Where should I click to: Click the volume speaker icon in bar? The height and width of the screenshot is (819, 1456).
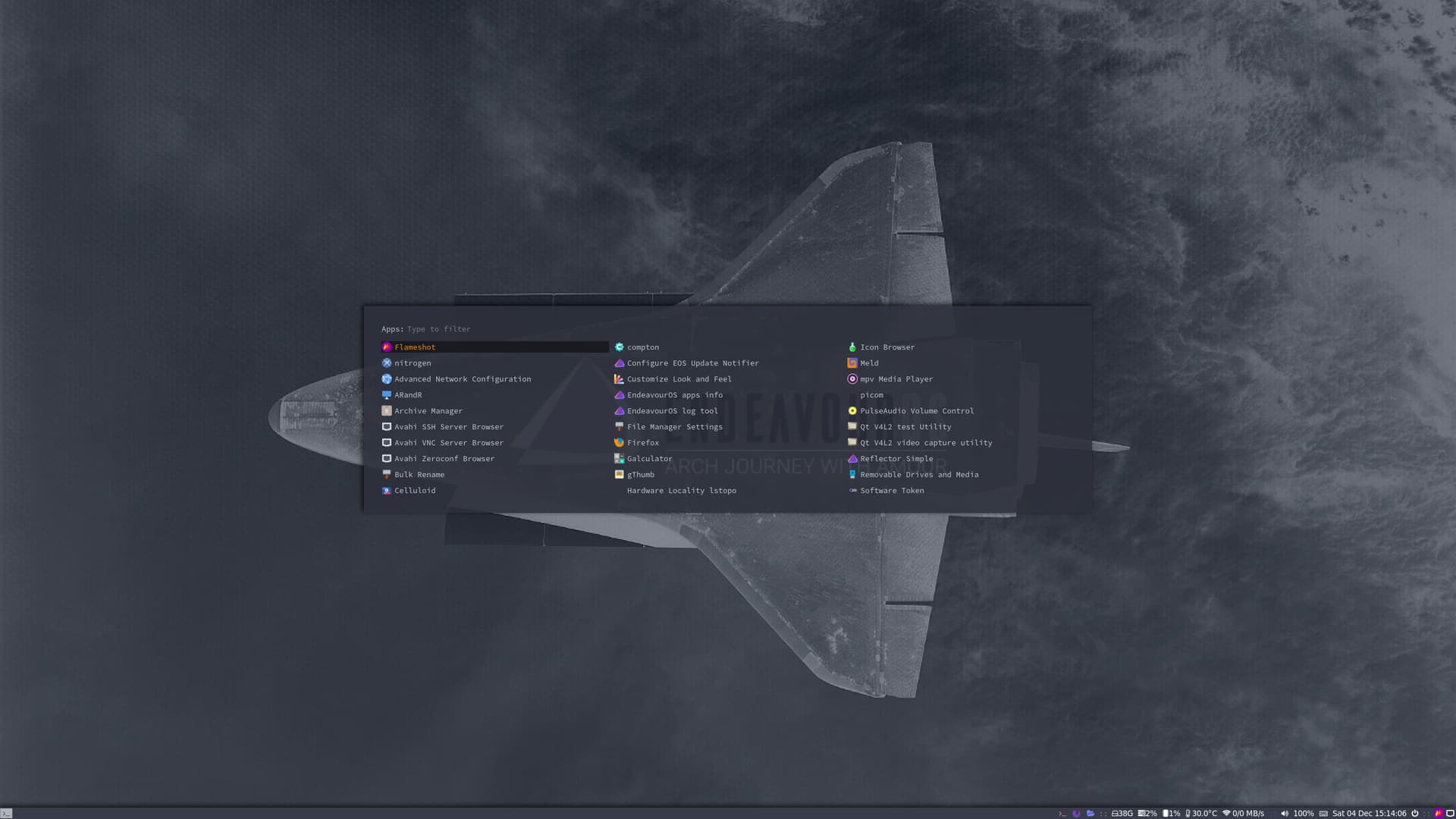1284,813
